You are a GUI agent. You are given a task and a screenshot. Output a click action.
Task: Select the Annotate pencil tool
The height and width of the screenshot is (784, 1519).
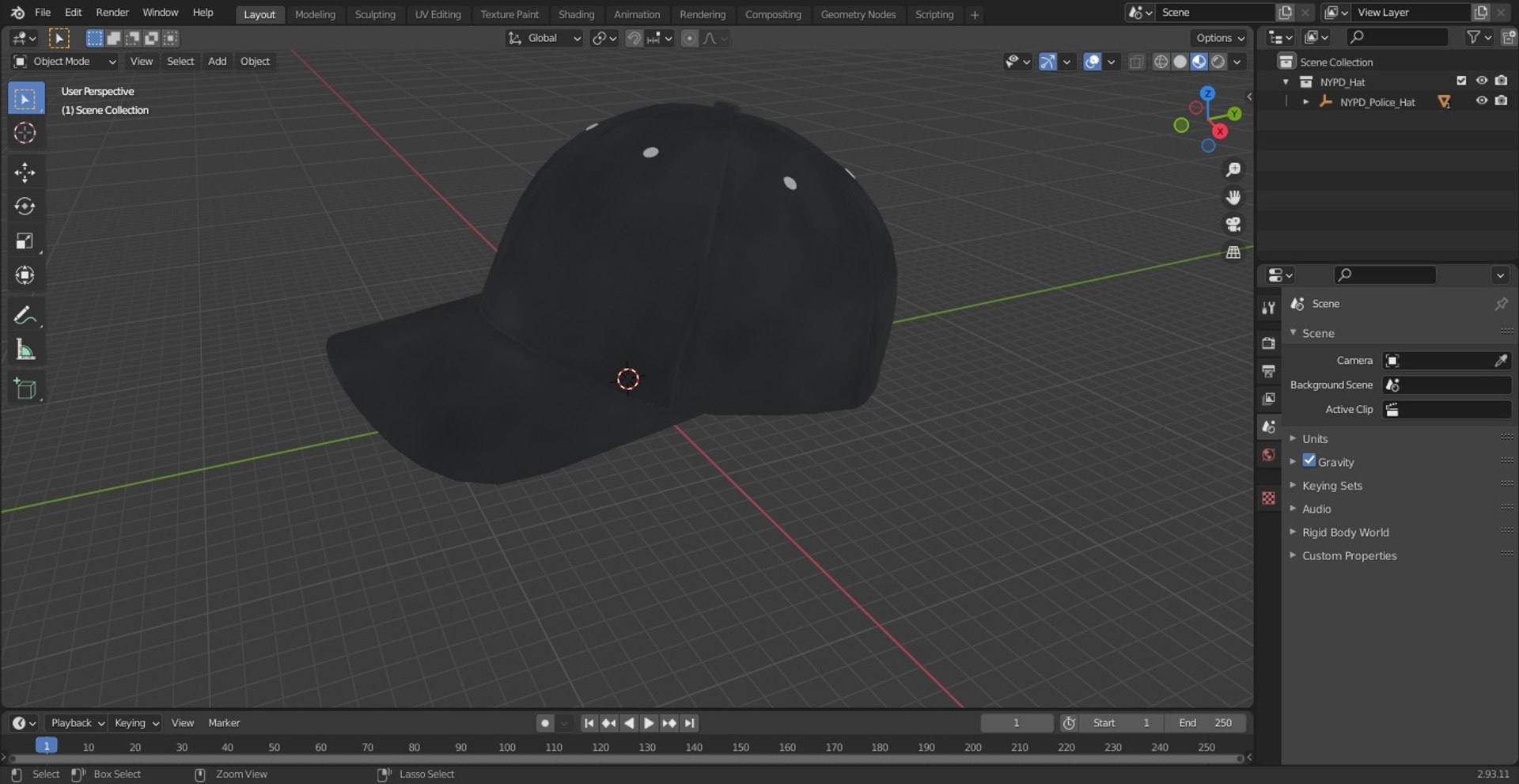click(25, 315)
